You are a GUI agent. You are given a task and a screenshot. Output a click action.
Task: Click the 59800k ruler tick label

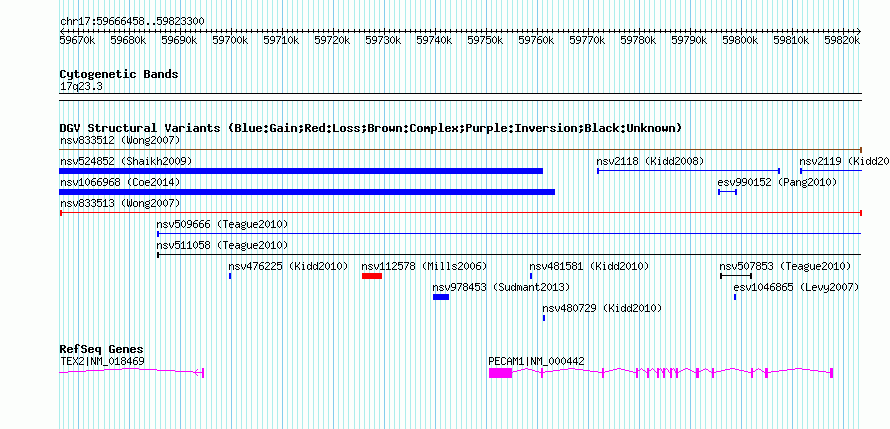click(740, 40)
